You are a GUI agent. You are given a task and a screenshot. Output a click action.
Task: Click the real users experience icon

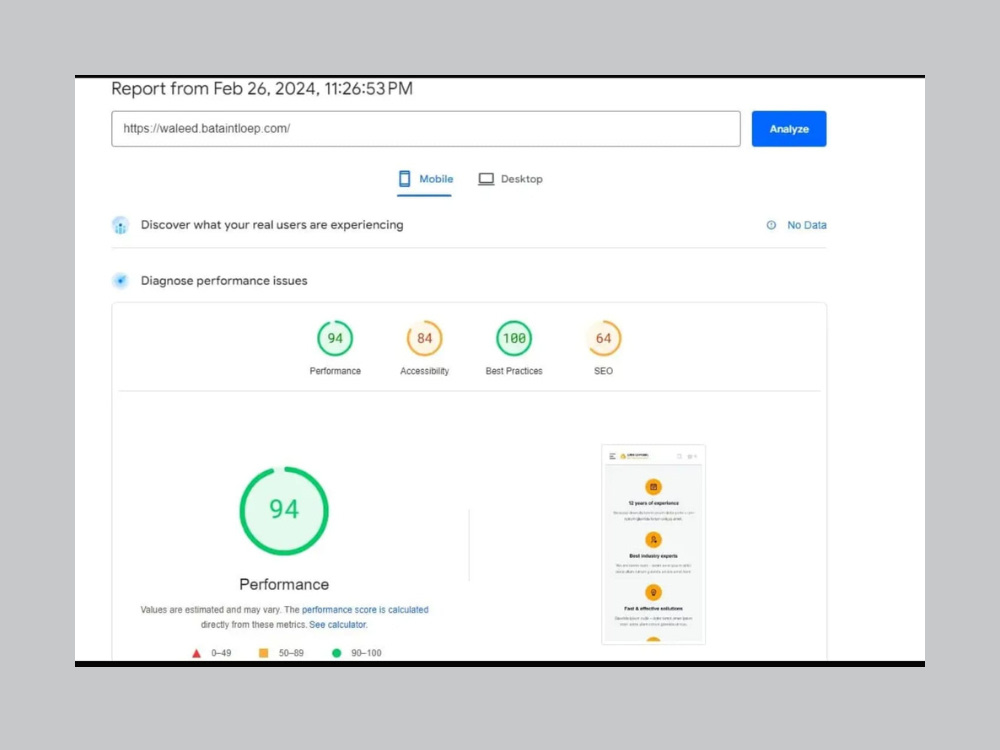tap(121, 225)
